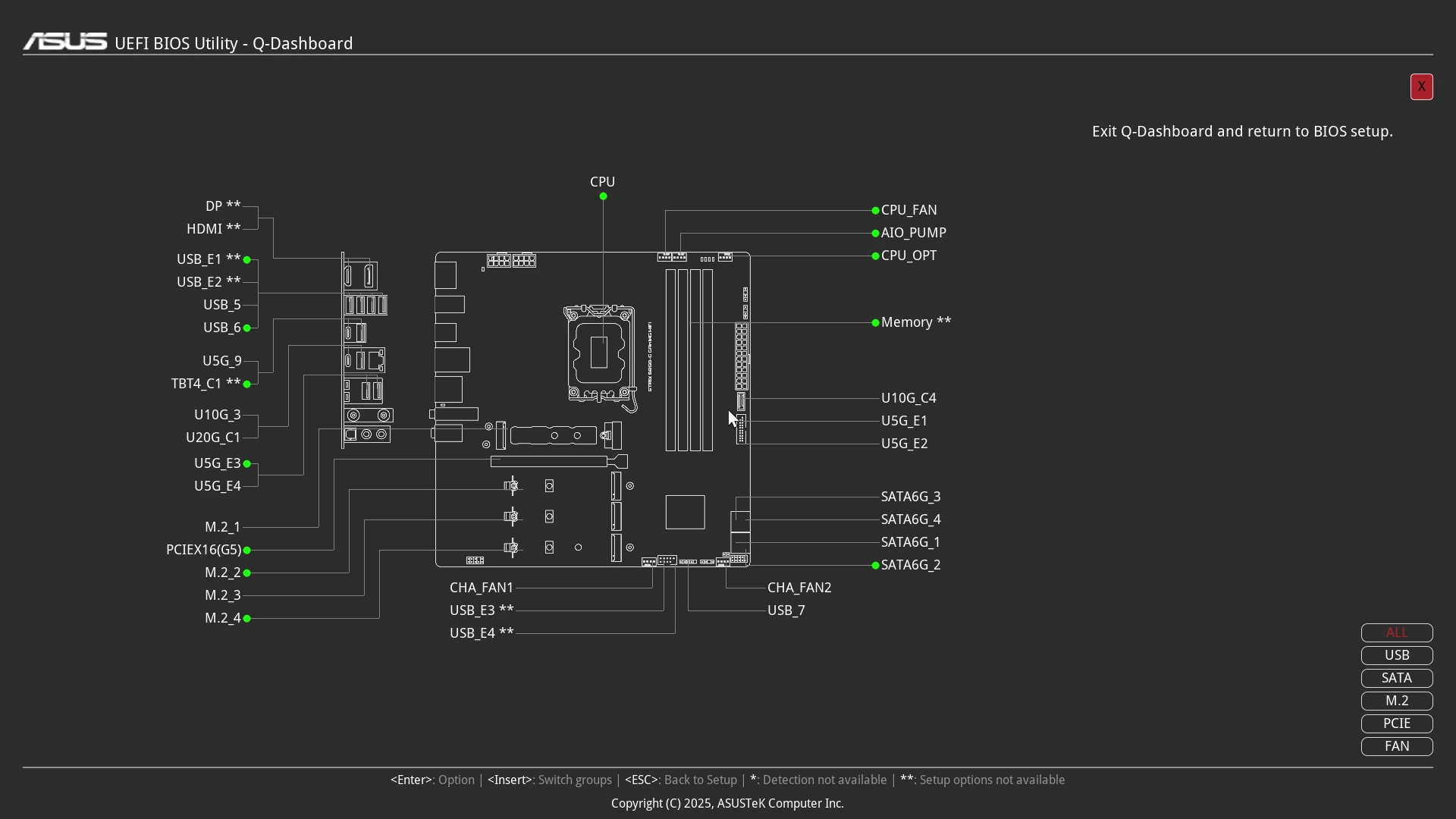This screenshot has width=1456, height=819.
Task: Show only FAN headers filter
Action: [1397, 746]
